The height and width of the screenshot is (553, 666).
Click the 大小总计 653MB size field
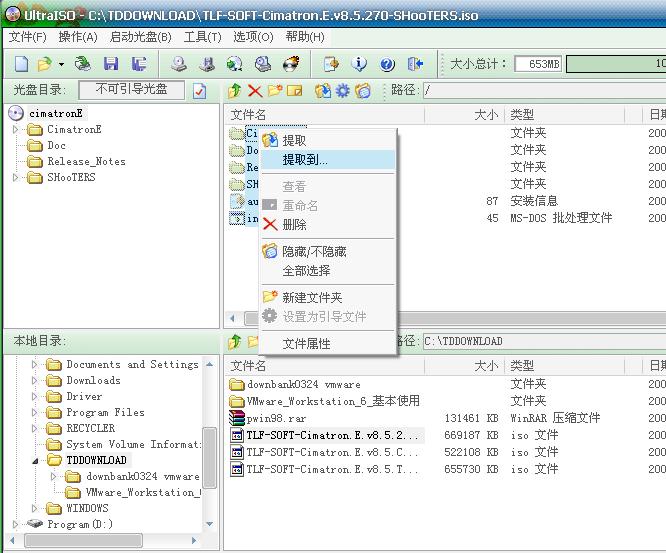point(538,64)
